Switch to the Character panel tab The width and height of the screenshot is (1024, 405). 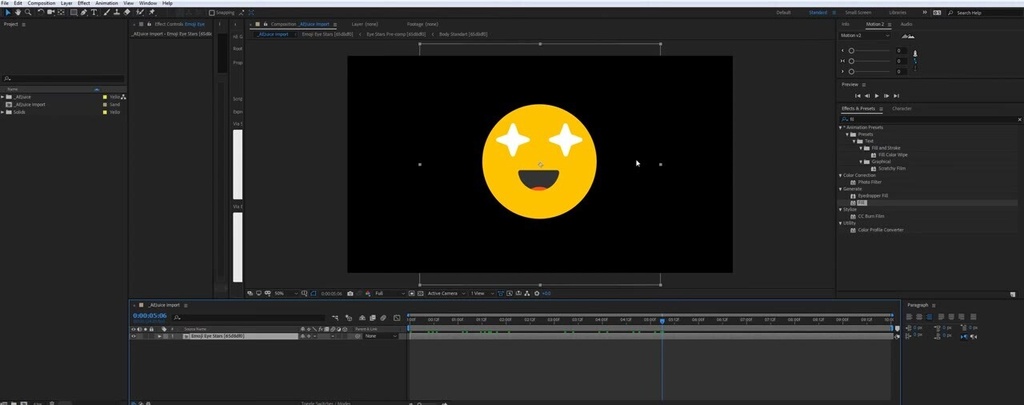tap(902, 108)
